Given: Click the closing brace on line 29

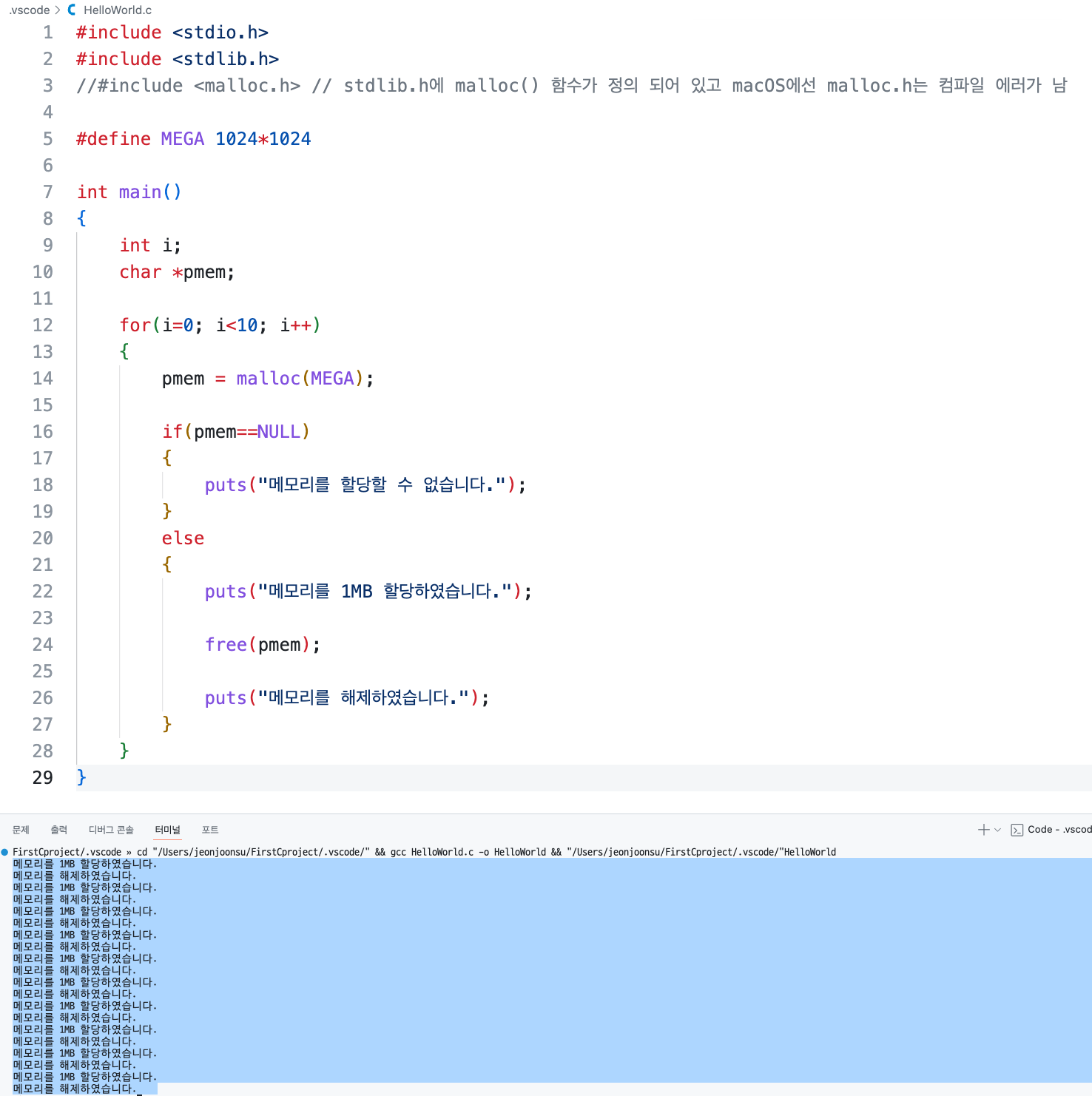Looking at the screenshot, I should point(81,778).
